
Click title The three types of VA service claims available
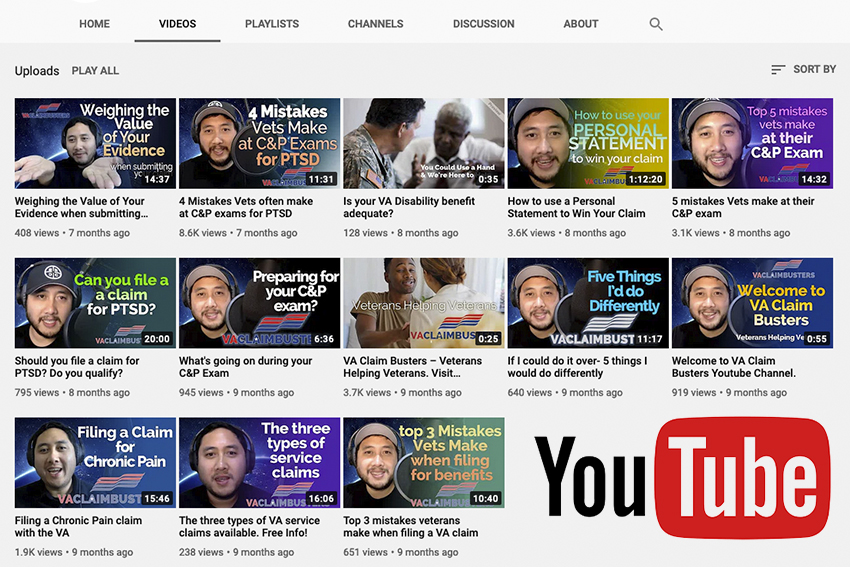(x=249, y=526)
